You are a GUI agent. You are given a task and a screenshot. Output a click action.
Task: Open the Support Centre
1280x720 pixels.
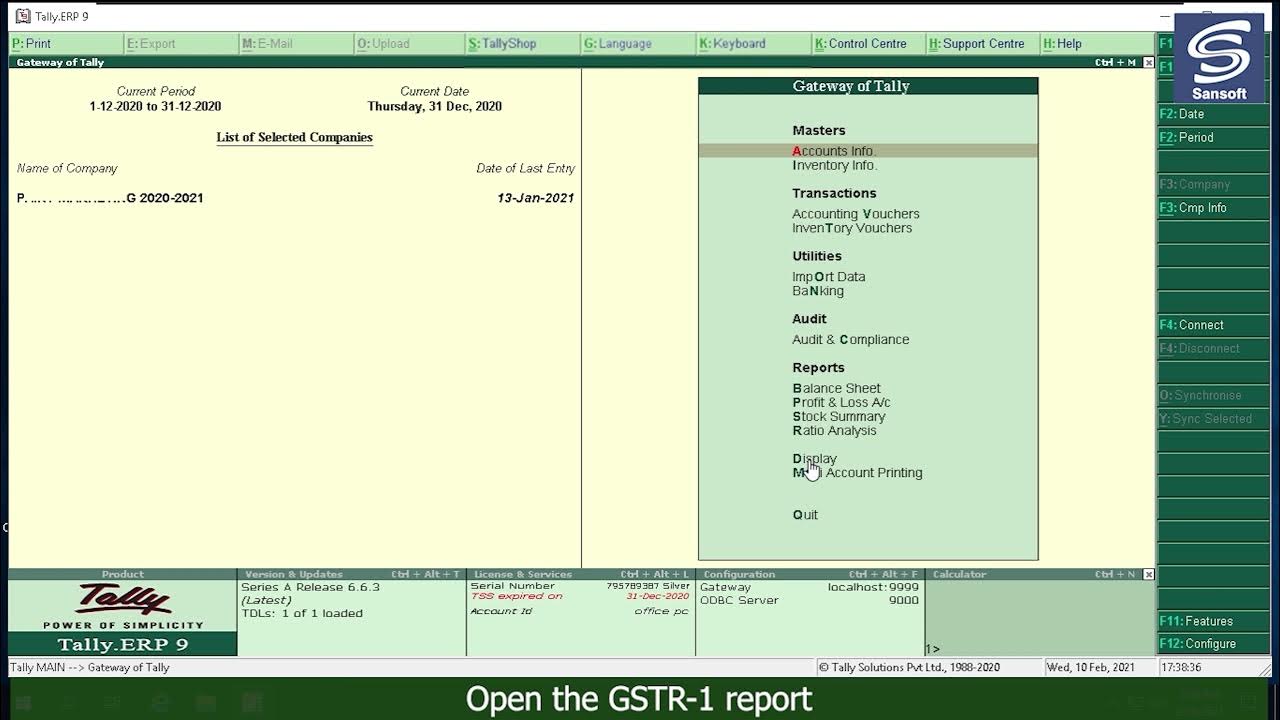(982, 44)
